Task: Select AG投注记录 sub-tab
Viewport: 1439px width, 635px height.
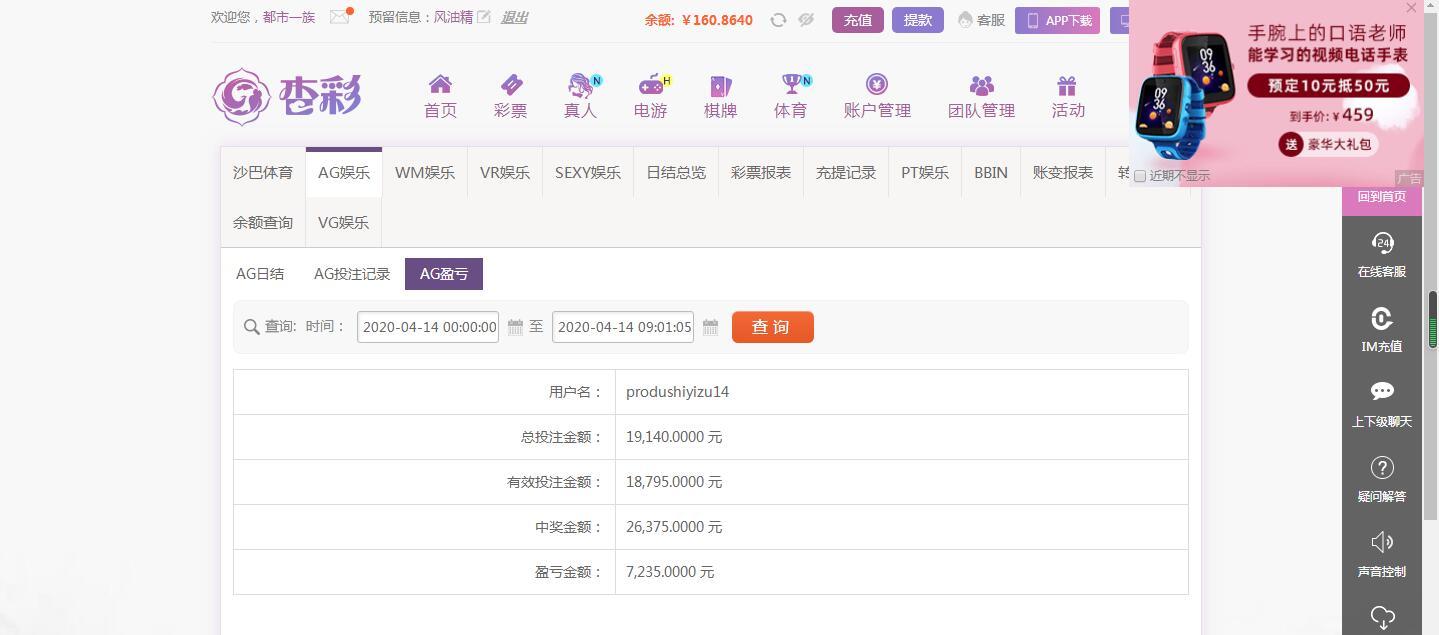Action: click(352, 274)
